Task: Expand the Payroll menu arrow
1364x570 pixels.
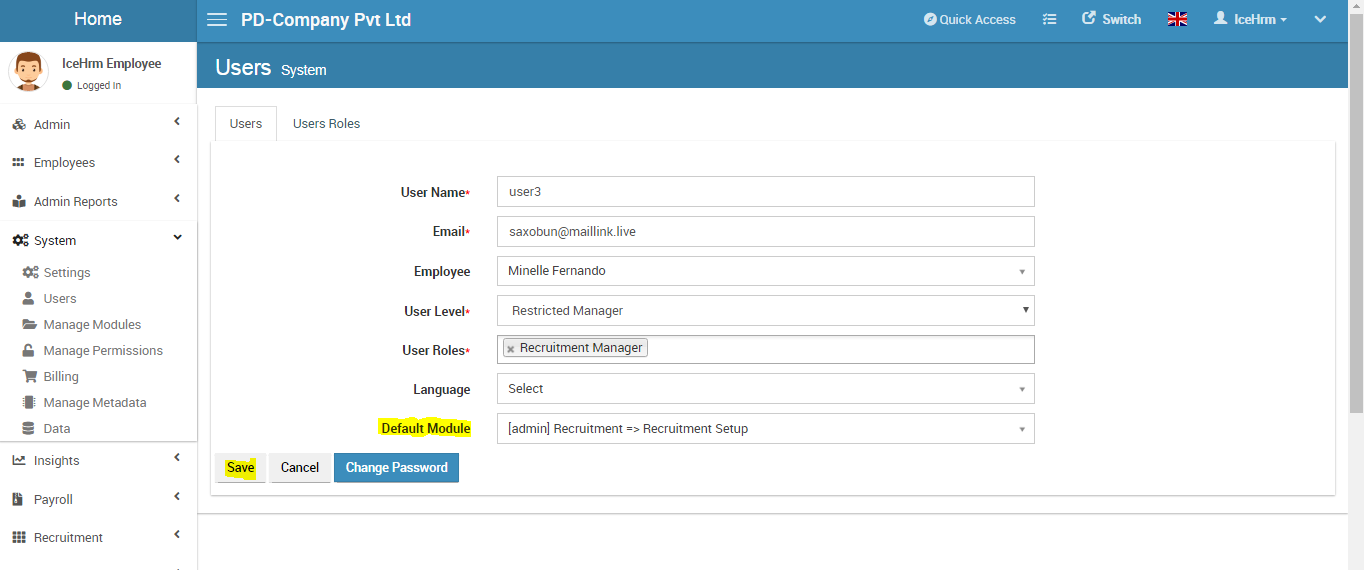Action: (177, 497)
